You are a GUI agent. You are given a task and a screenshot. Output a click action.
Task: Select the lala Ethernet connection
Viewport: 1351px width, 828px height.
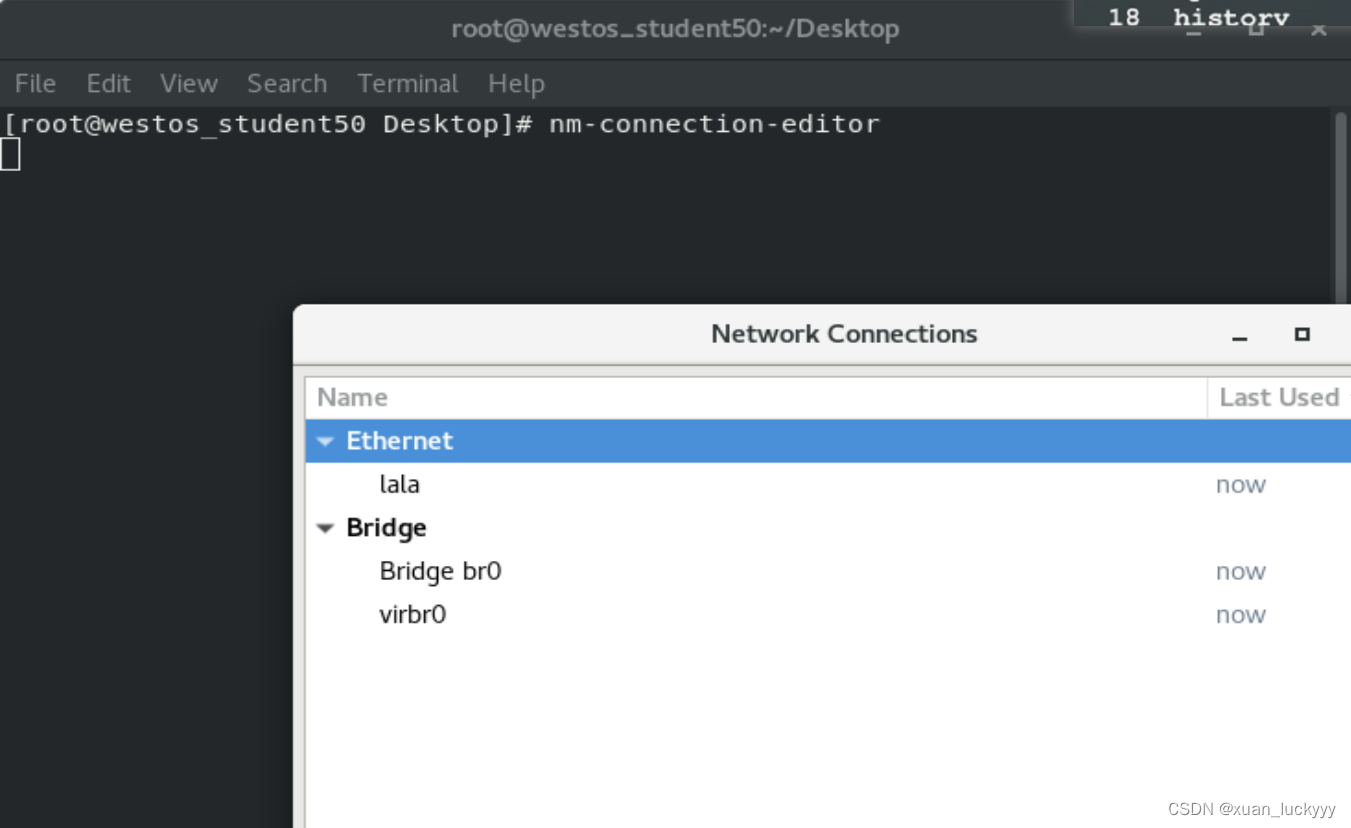[400, 485]
